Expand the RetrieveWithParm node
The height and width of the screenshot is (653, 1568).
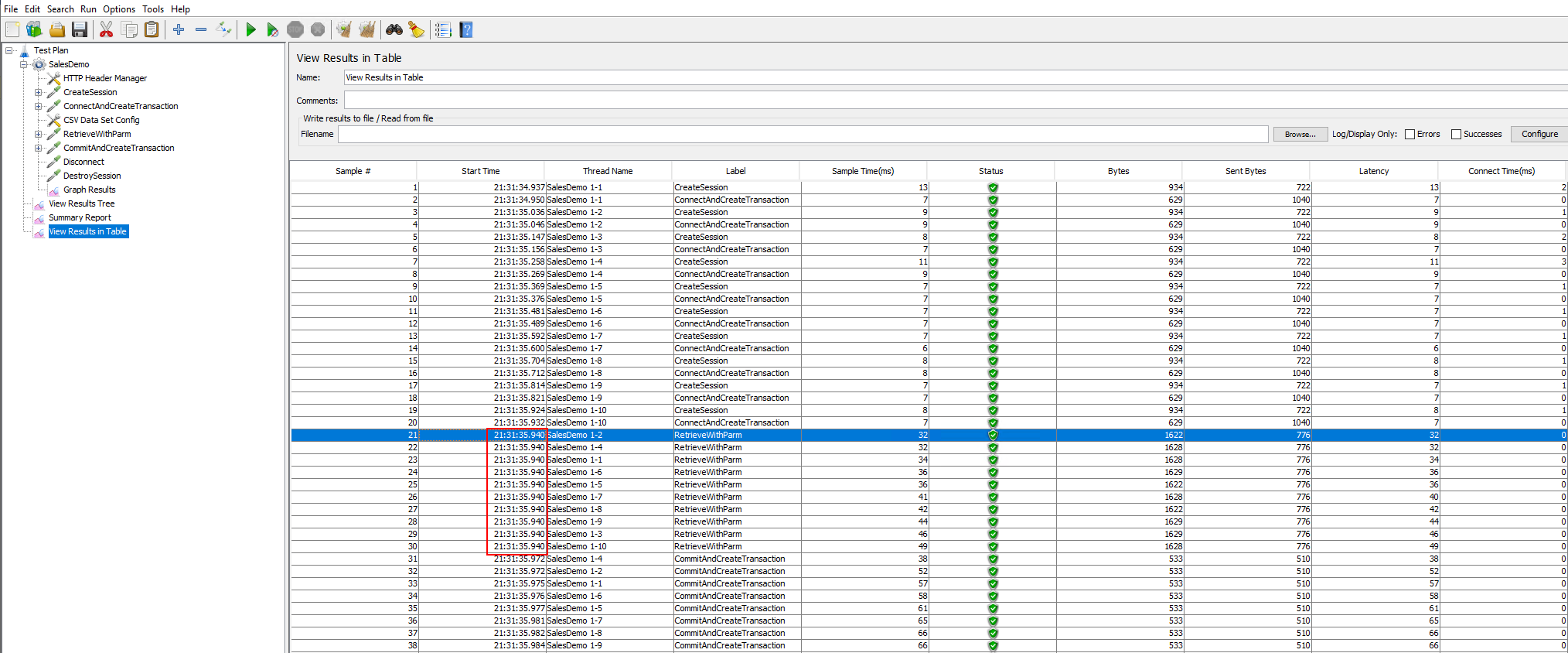coord(38,134)
